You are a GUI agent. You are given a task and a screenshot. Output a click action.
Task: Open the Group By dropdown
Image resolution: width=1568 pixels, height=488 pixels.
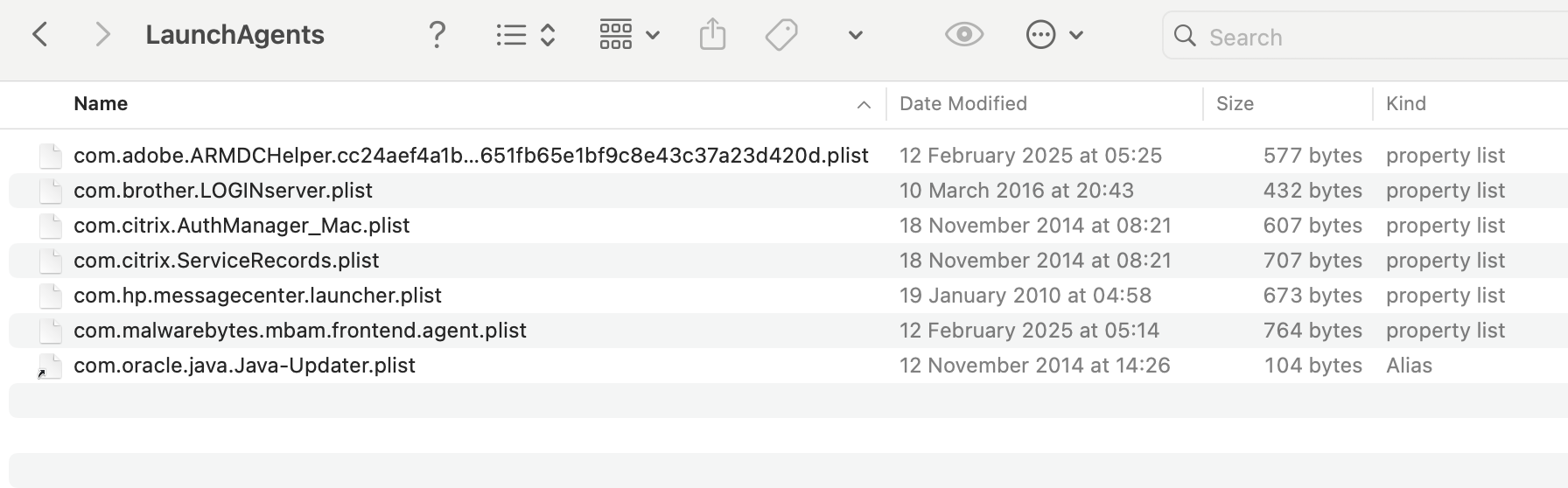628,35
